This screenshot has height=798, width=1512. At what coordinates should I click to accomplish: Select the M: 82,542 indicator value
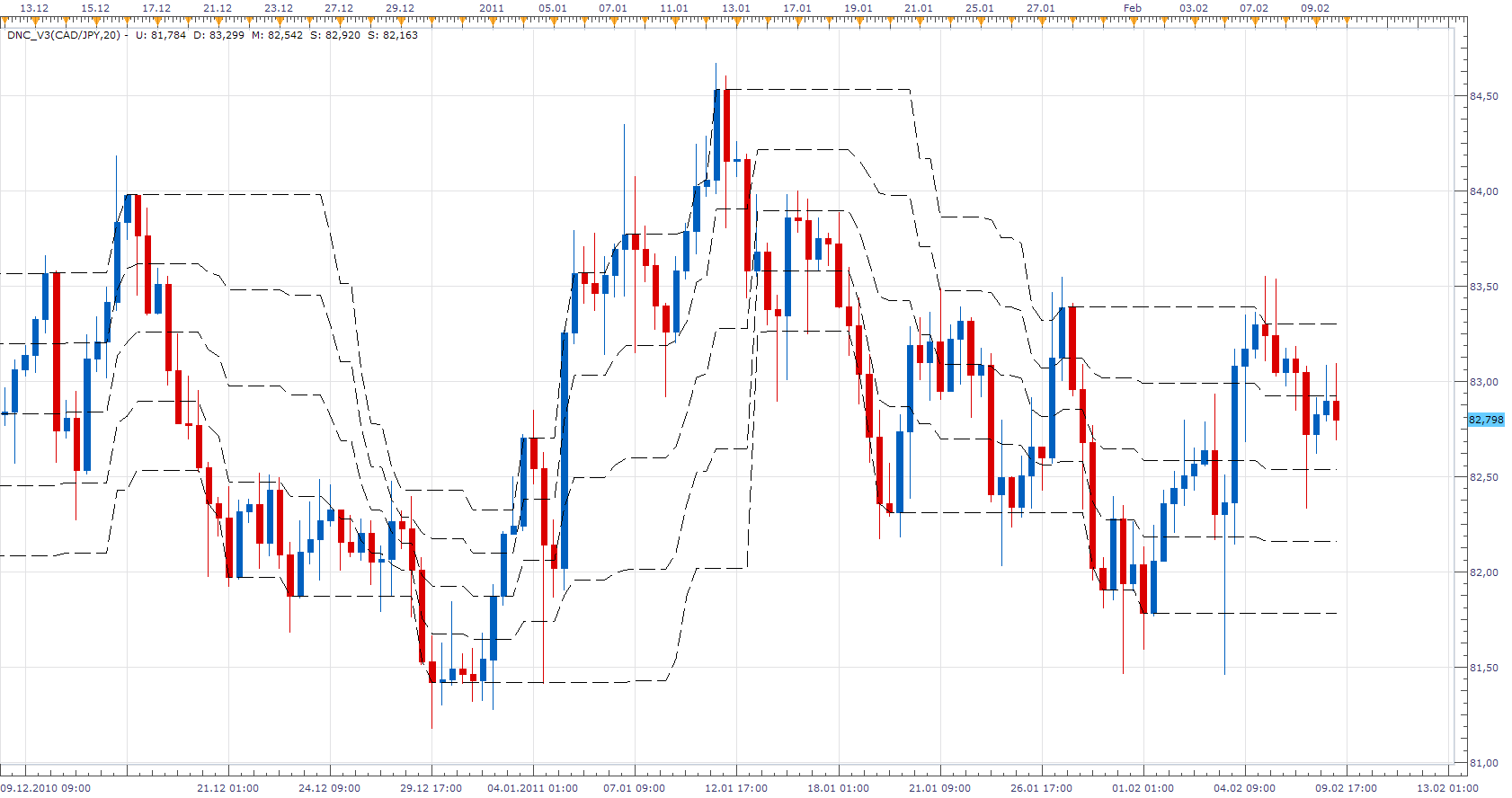pos(277,35)
